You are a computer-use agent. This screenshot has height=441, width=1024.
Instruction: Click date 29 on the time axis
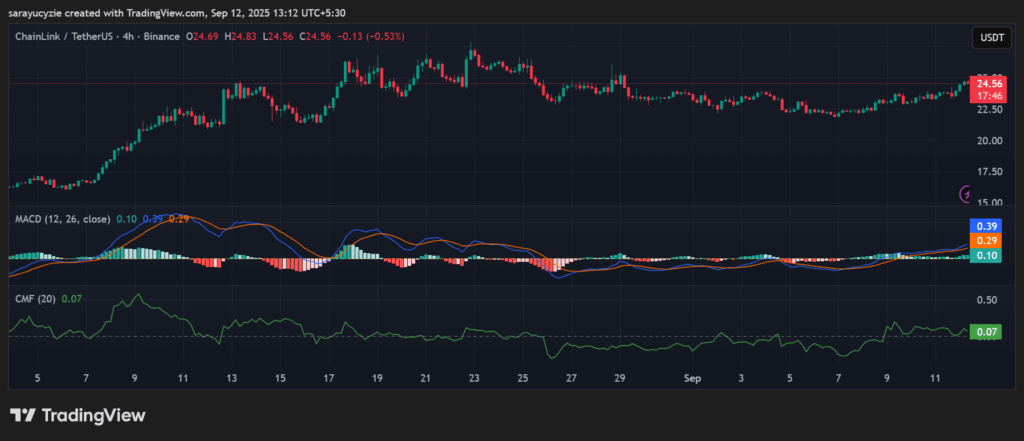pyautogui.click(x=620, y=378)
